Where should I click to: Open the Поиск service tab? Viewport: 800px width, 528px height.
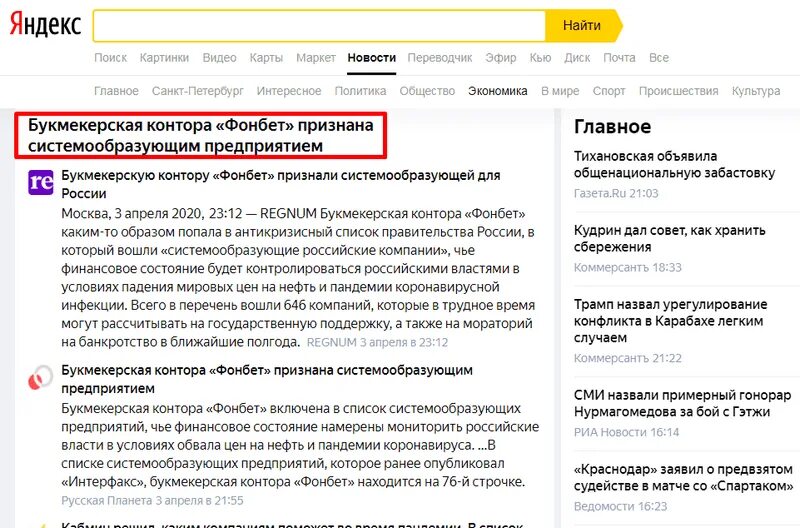[x=110, y=58]
